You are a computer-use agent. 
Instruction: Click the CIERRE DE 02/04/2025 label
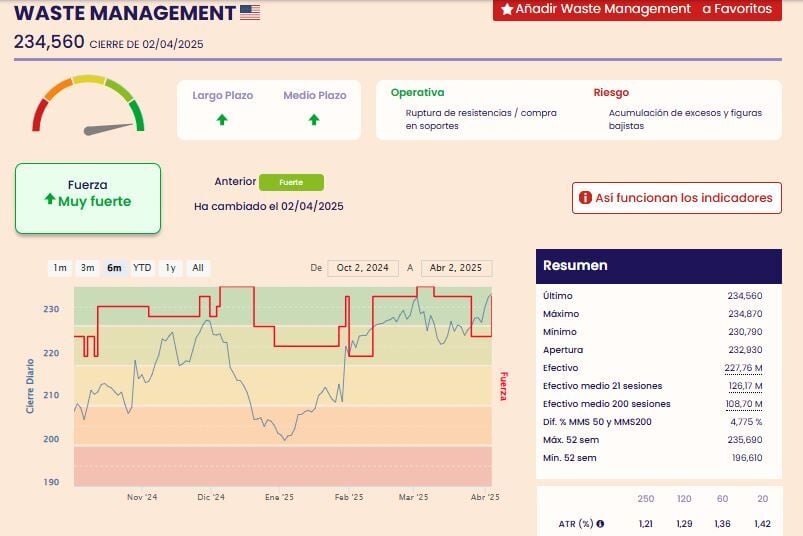[x=146, y=45]
